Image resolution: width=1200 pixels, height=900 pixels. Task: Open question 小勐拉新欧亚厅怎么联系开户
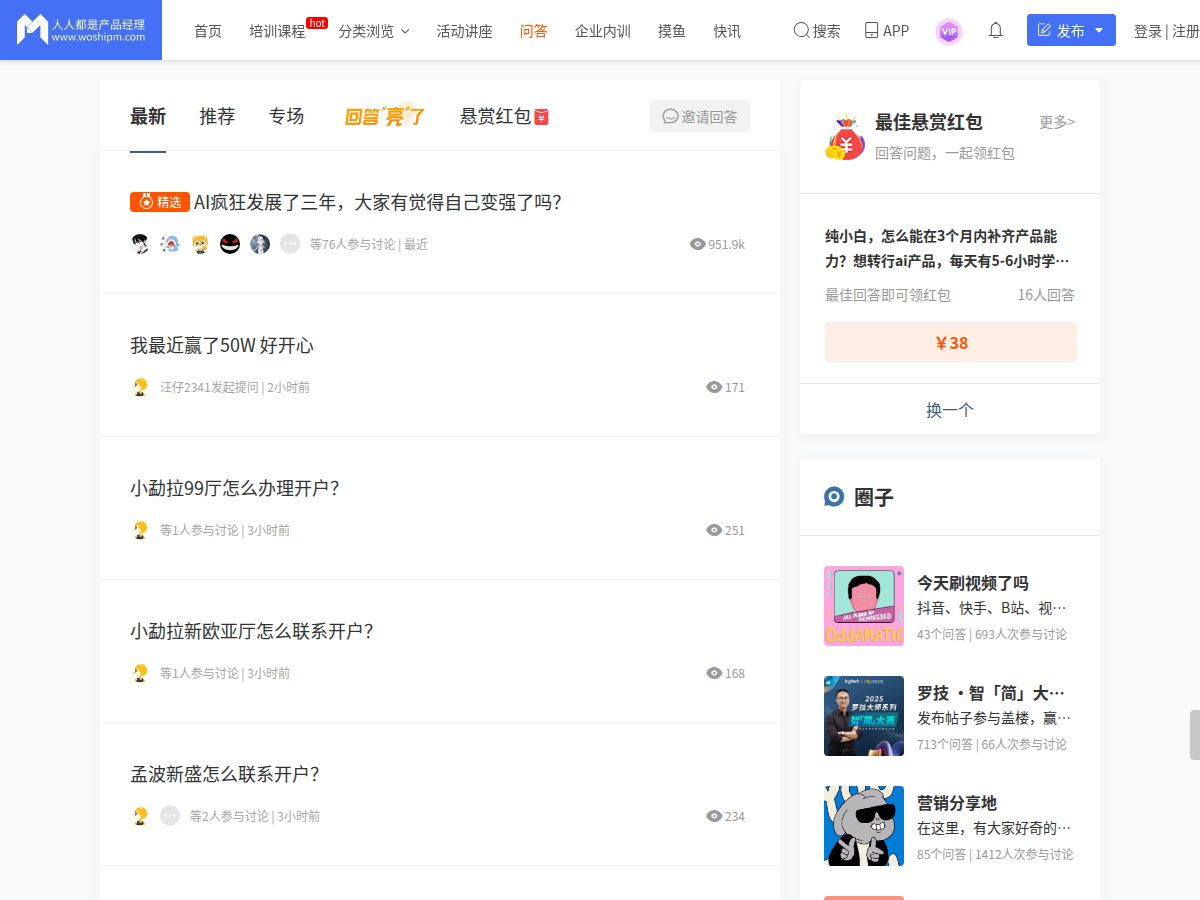coord(252,631)
